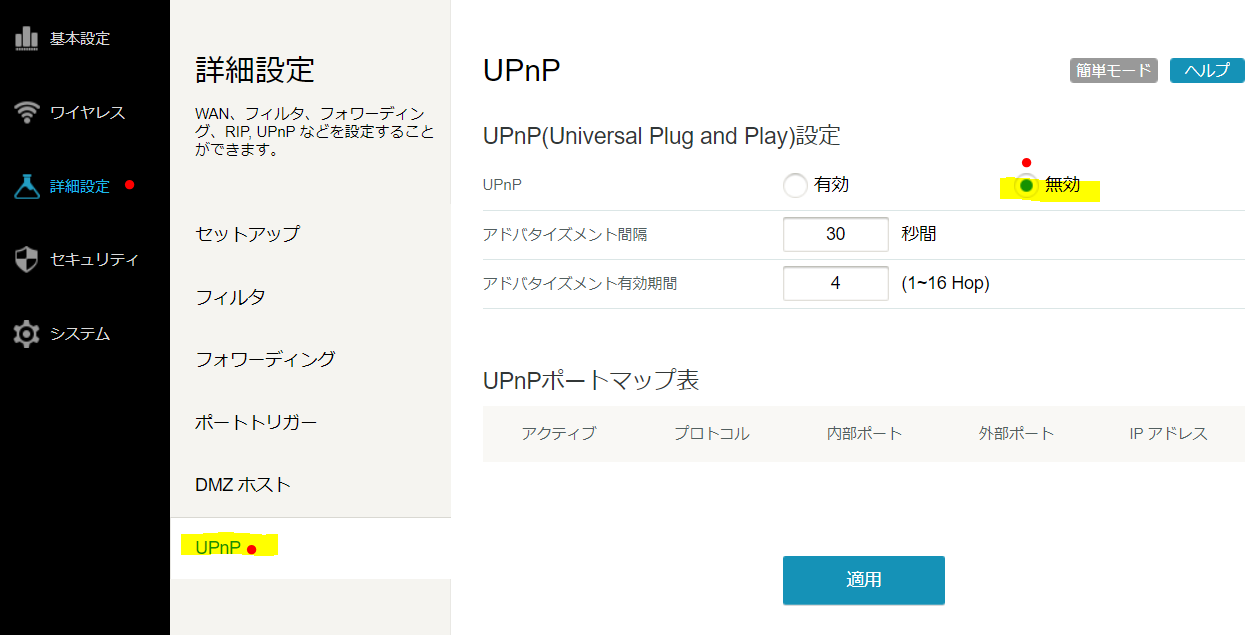Switch to 簡単モード
1246x635 pixels.
(1113, 71)
